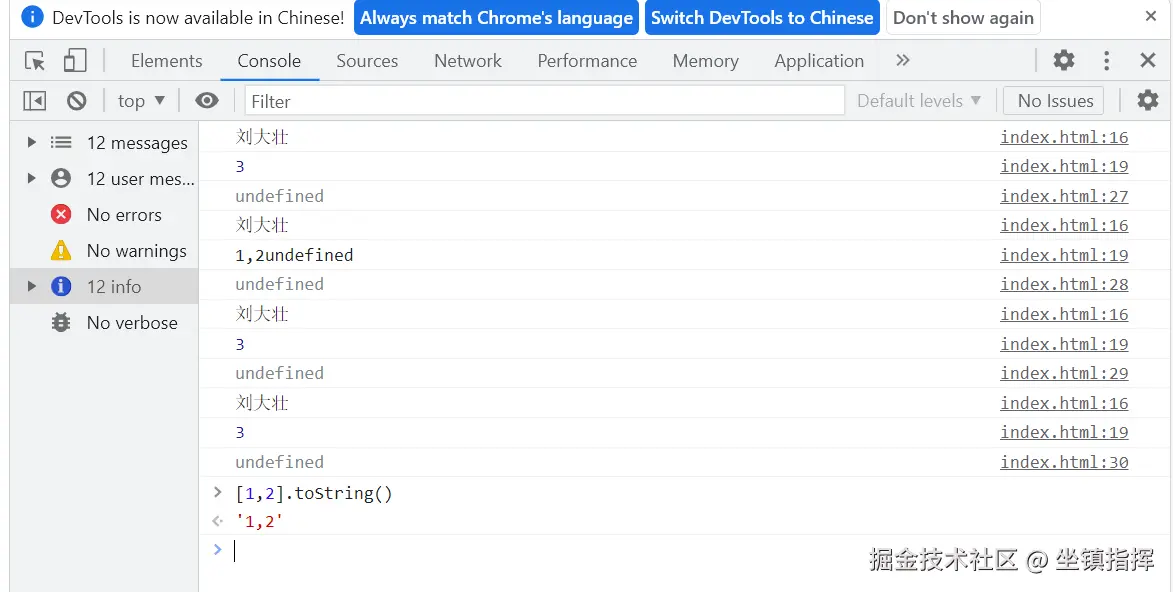Click the '1,2' result string
The image size is (1173, 592).
pos(259,522)
